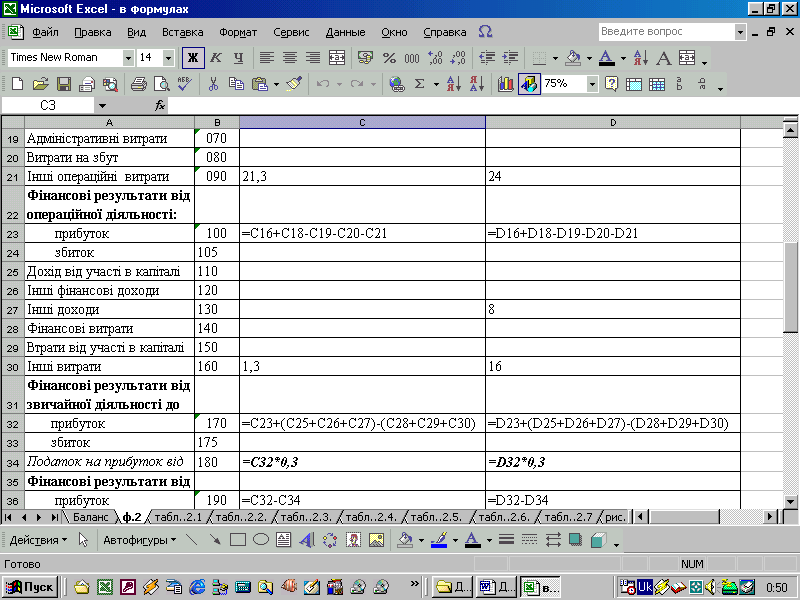
Task: Open the Правка menu
Action: 93,32
